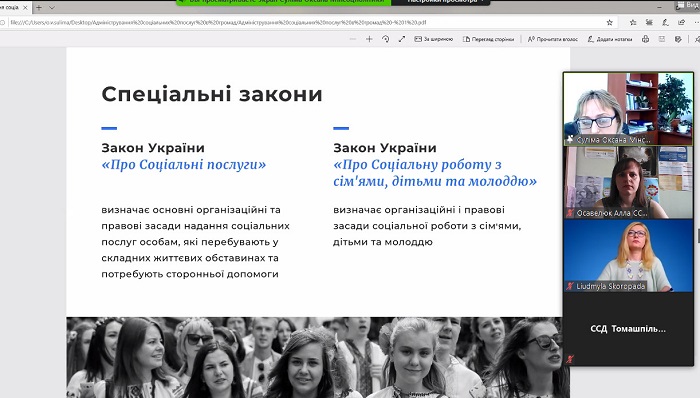The width and height of the screenshot is (700, 398).
Task: Click 'Прочитати вголос' read aloud button
Action: [x=553, y=39]
